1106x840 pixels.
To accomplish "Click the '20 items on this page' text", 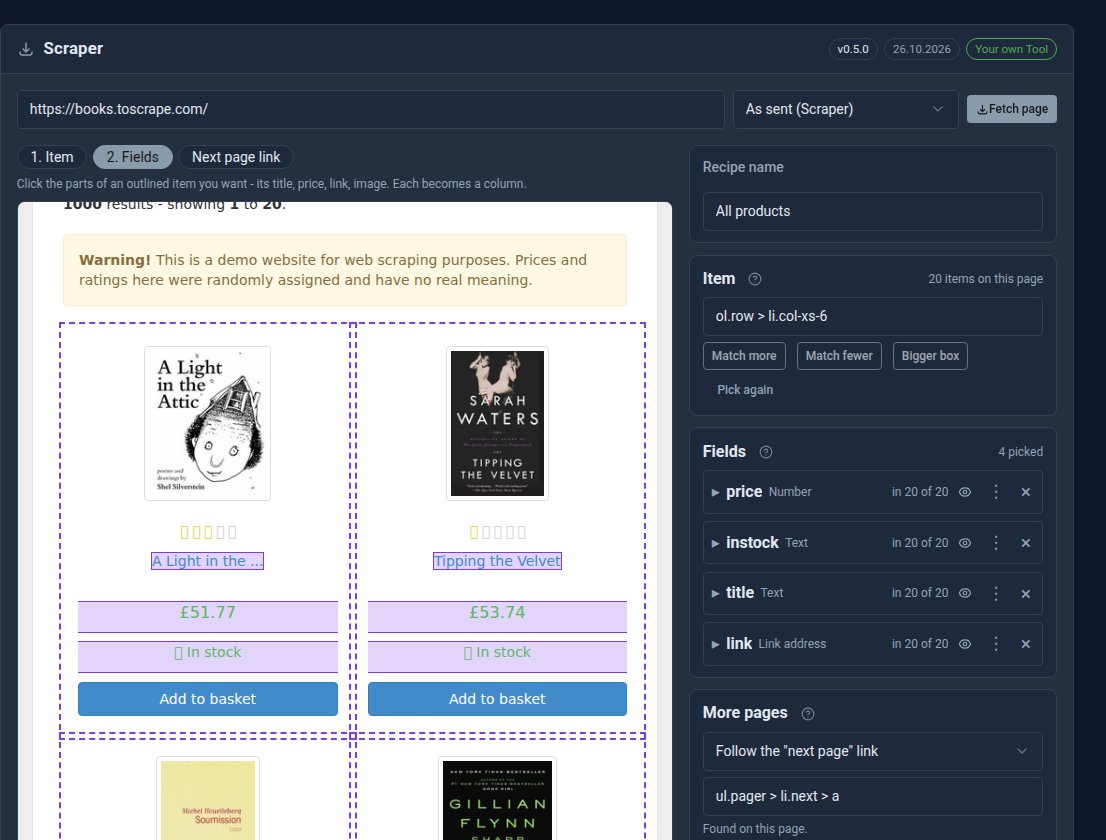I will tap(985, 279).
